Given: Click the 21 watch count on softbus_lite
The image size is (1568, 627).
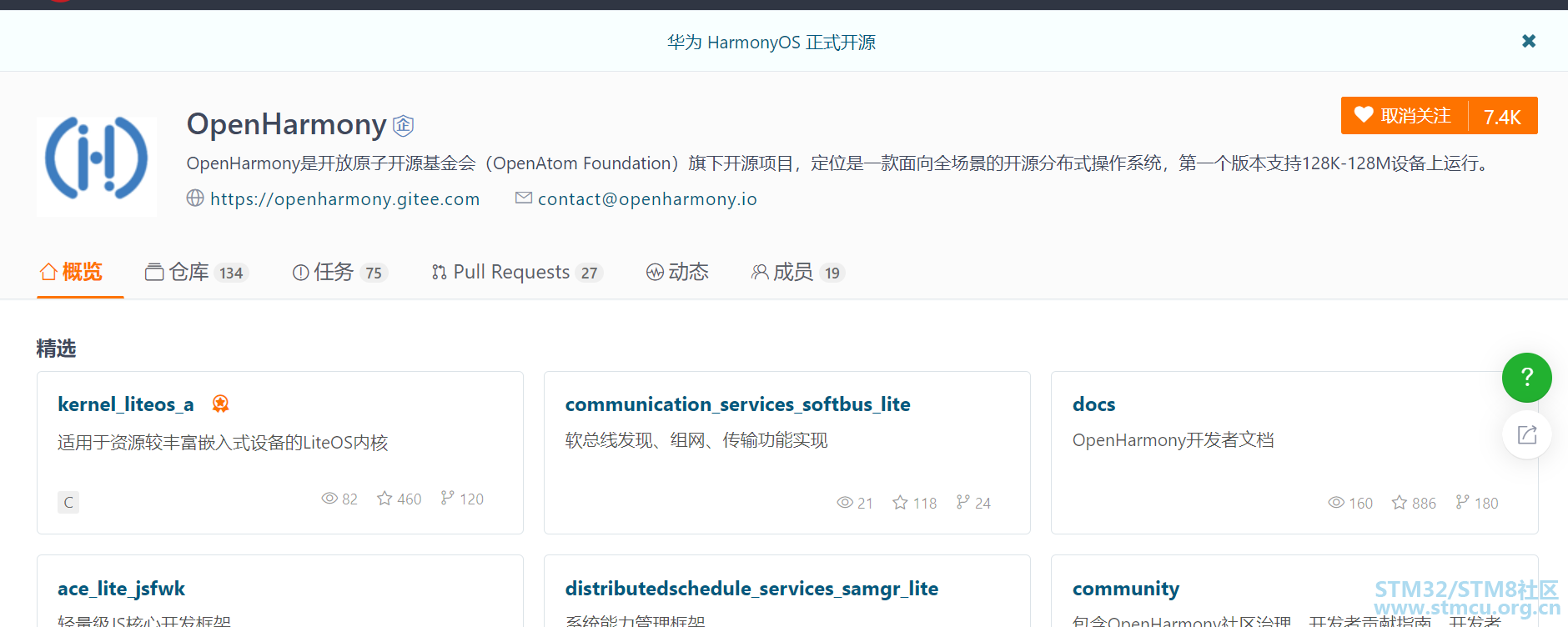Looking at the screenshot, I should [x=865, y=504].
